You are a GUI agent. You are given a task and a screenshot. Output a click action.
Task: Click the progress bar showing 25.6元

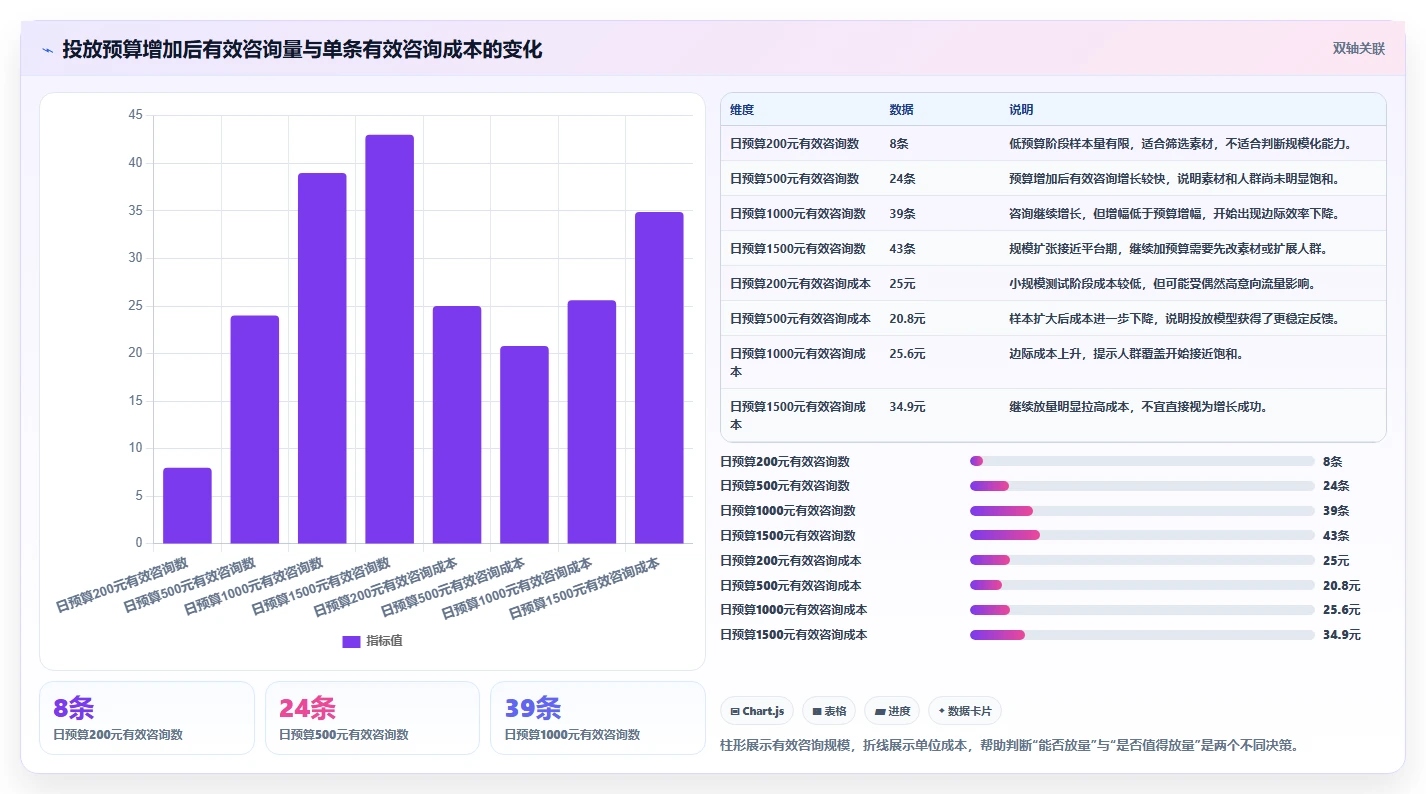tap(1142, 610)
